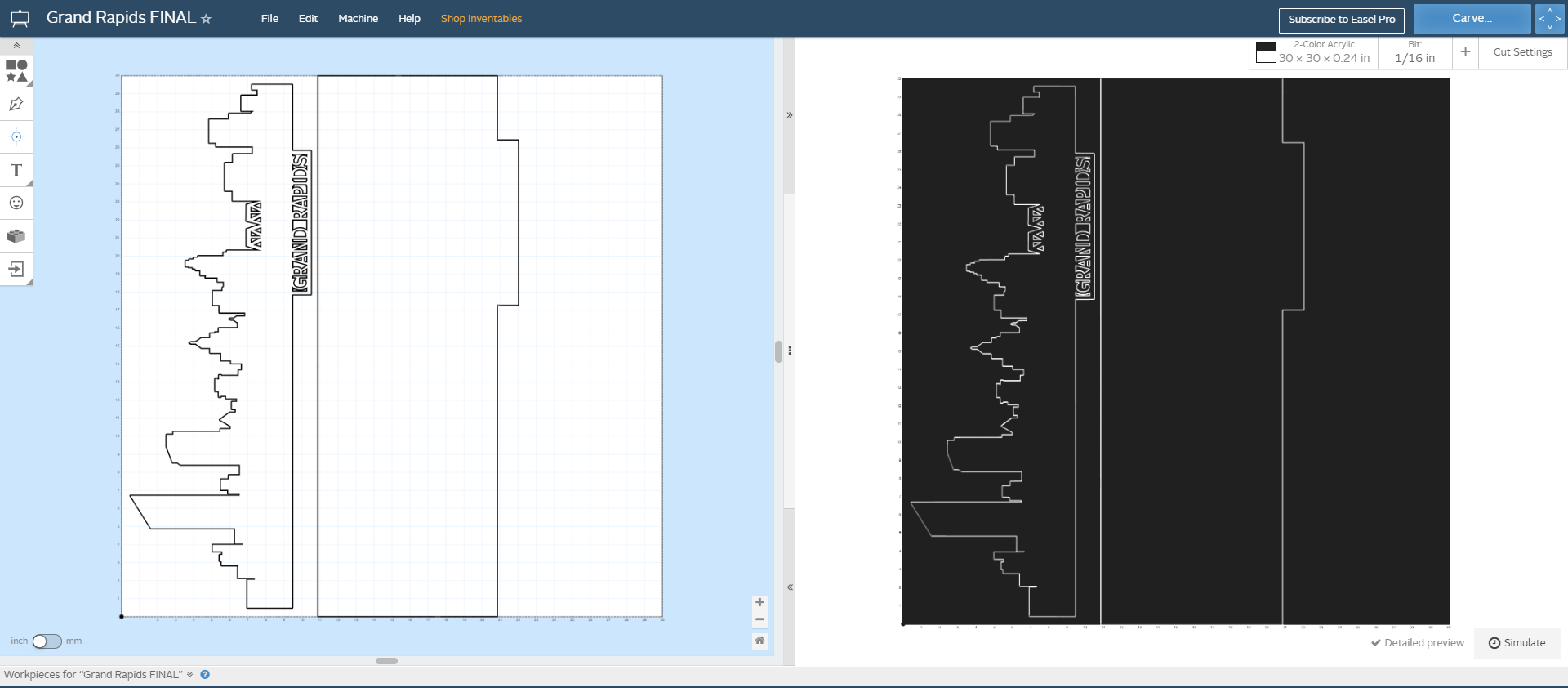Screen dimensions: 1568x688
Task: Open the Shapes tool in sidebar
Action: pos(16,71)
